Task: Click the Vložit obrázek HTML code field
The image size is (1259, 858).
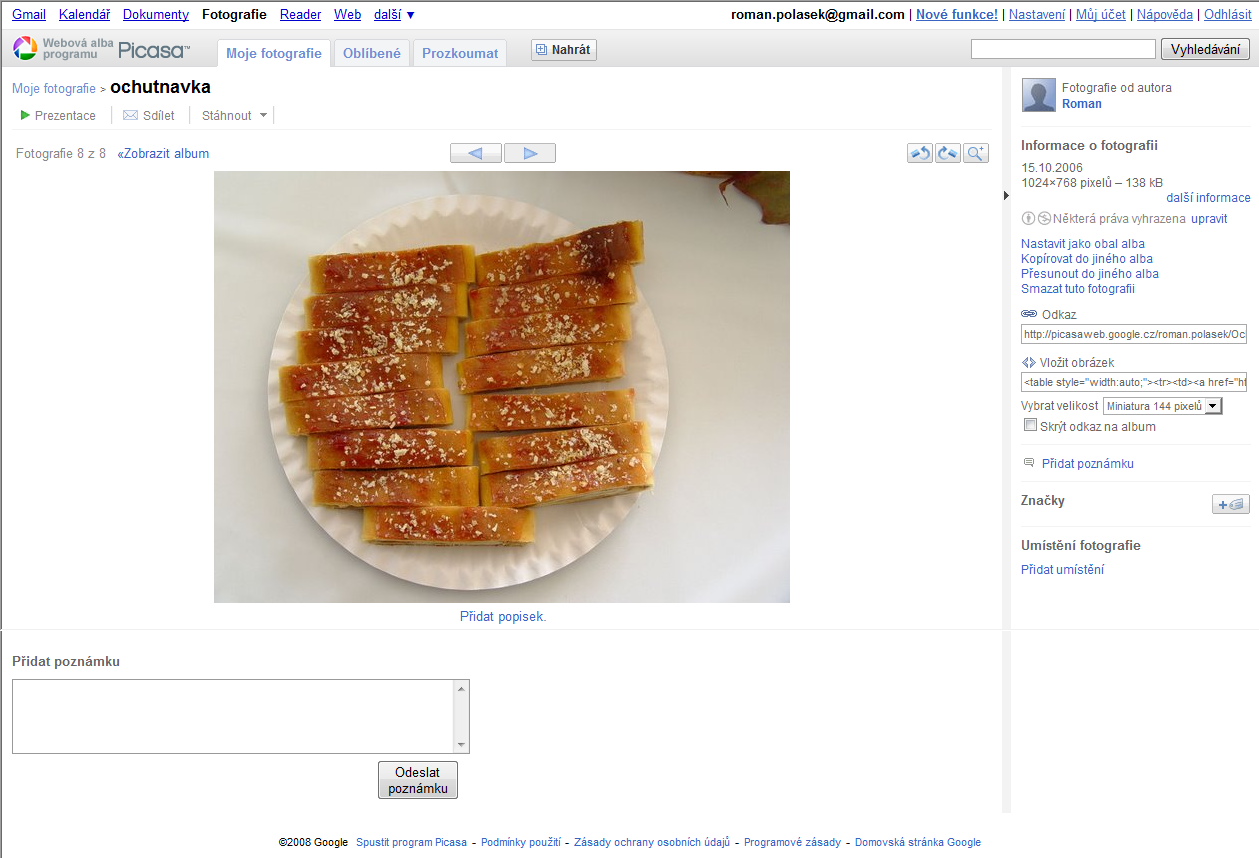Action: pos(1134,382)
